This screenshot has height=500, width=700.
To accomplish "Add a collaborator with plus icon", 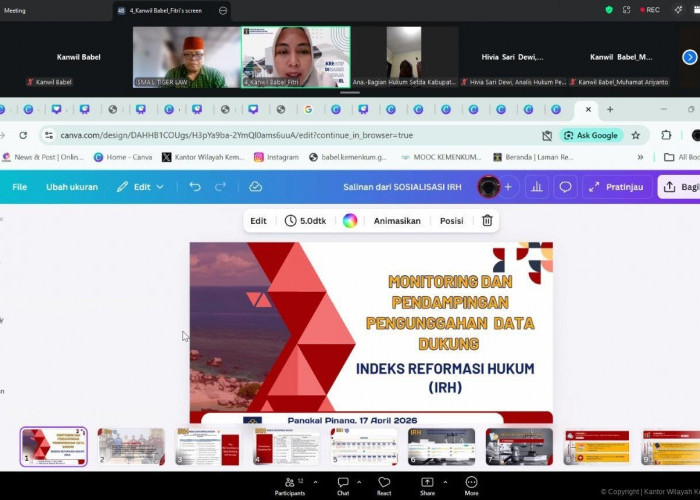I will (508, 187).
